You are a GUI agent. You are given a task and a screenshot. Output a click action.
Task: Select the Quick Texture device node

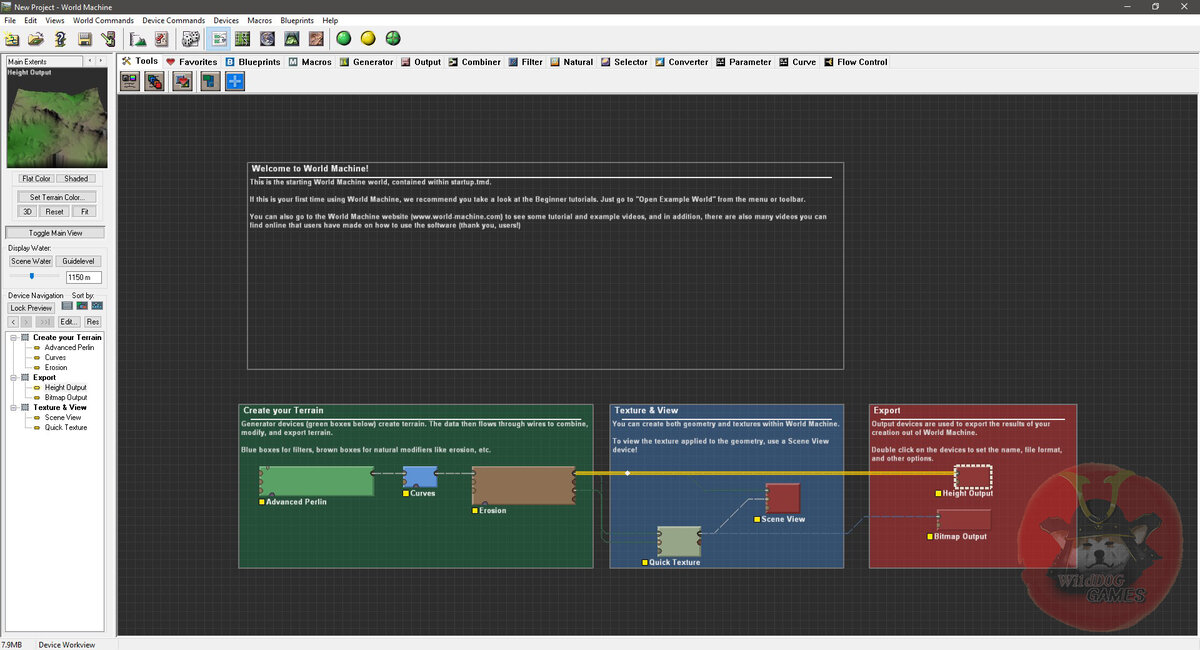pyautogui.click(x=678, y=541)
